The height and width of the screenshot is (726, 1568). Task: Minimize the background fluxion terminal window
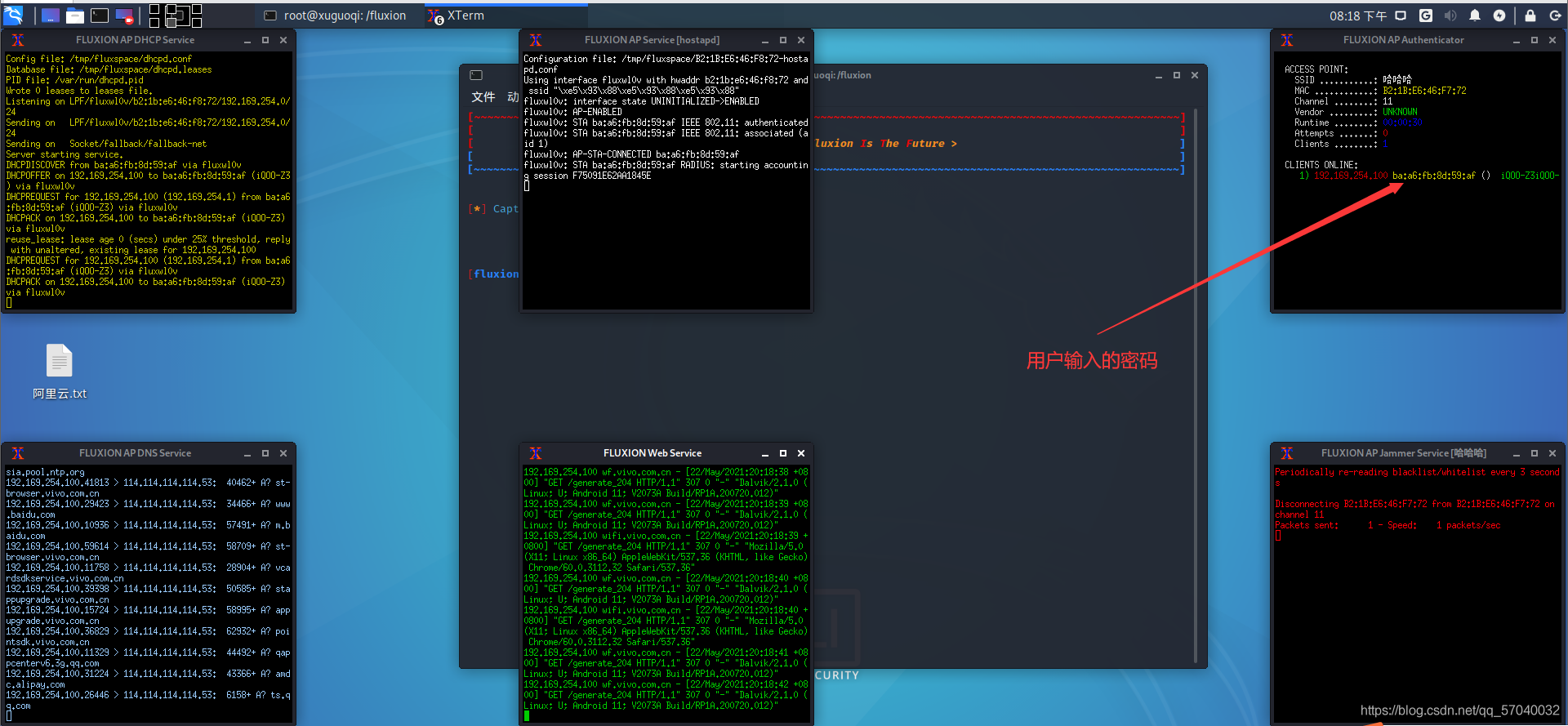[x=1159, y=75]
